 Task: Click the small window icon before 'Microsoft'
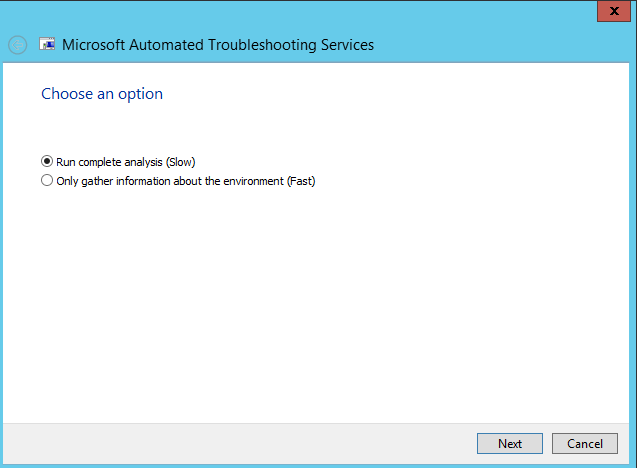(47, 44)
